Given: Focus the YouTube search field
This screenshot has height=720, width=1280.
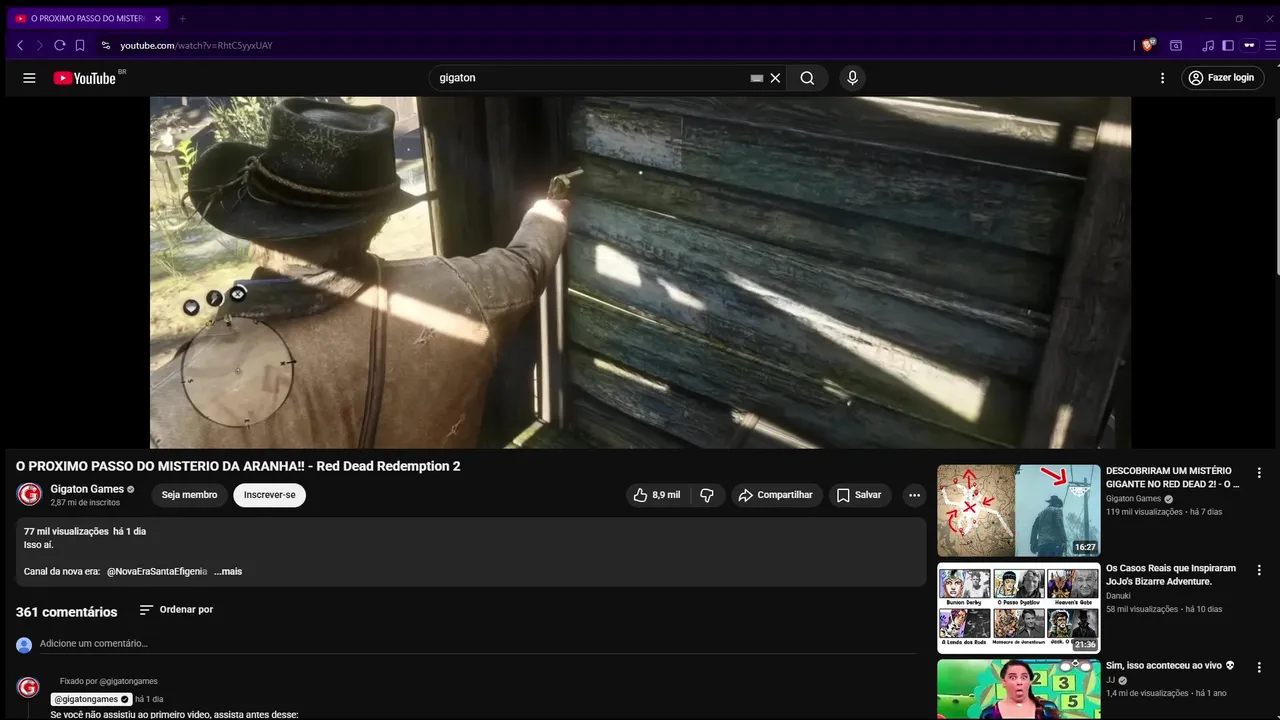Looking at the screenshot, I should click(x=590, y=78).
